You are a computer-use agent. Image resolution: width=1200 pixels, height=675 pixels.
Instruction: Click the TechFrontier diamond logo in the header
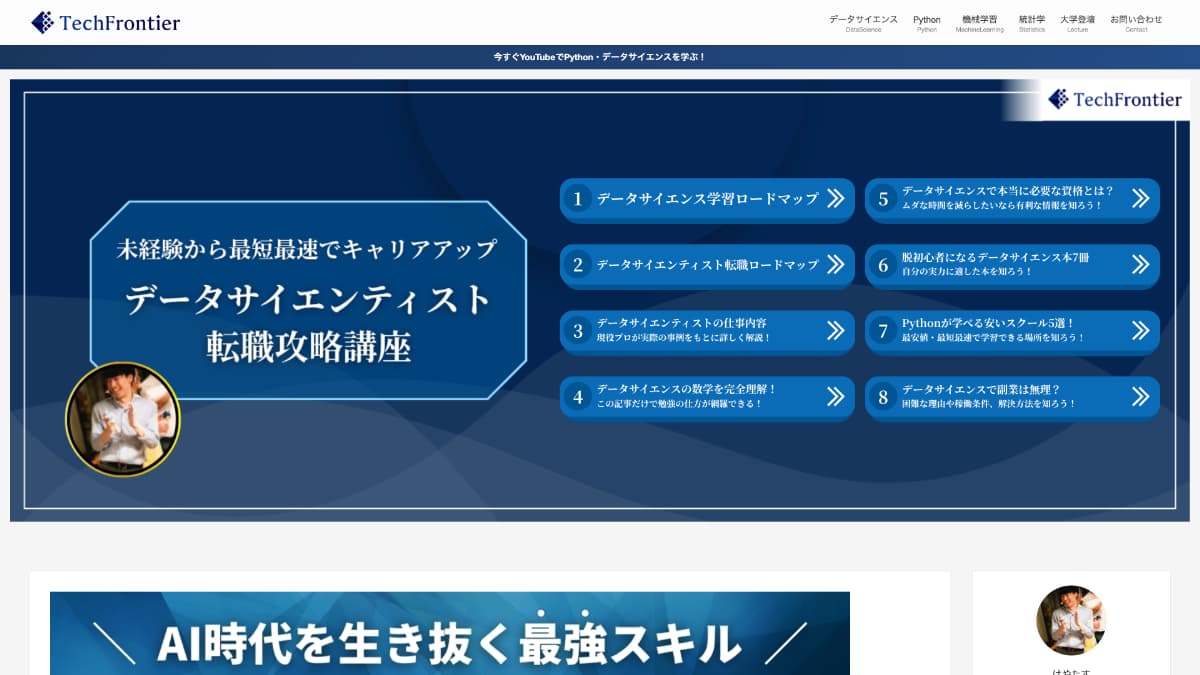pyautogui.click(x=43, y=22)
